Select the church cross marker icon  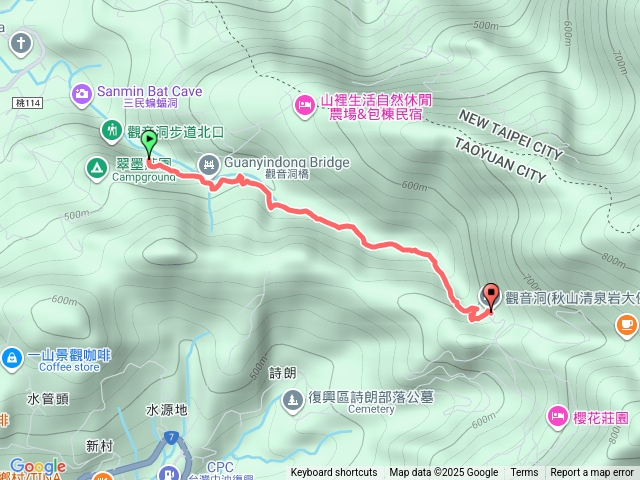[21, 44]
